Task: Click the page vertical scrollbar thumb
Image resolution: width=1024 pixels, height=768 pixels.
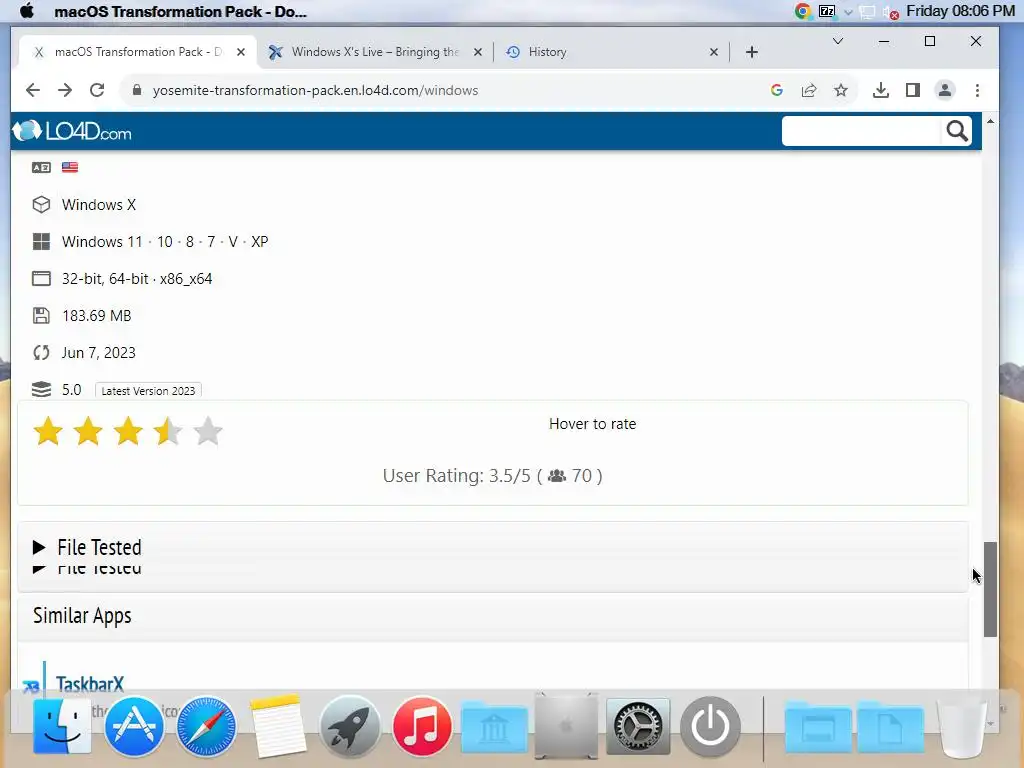Action: (x=990, y=588)
